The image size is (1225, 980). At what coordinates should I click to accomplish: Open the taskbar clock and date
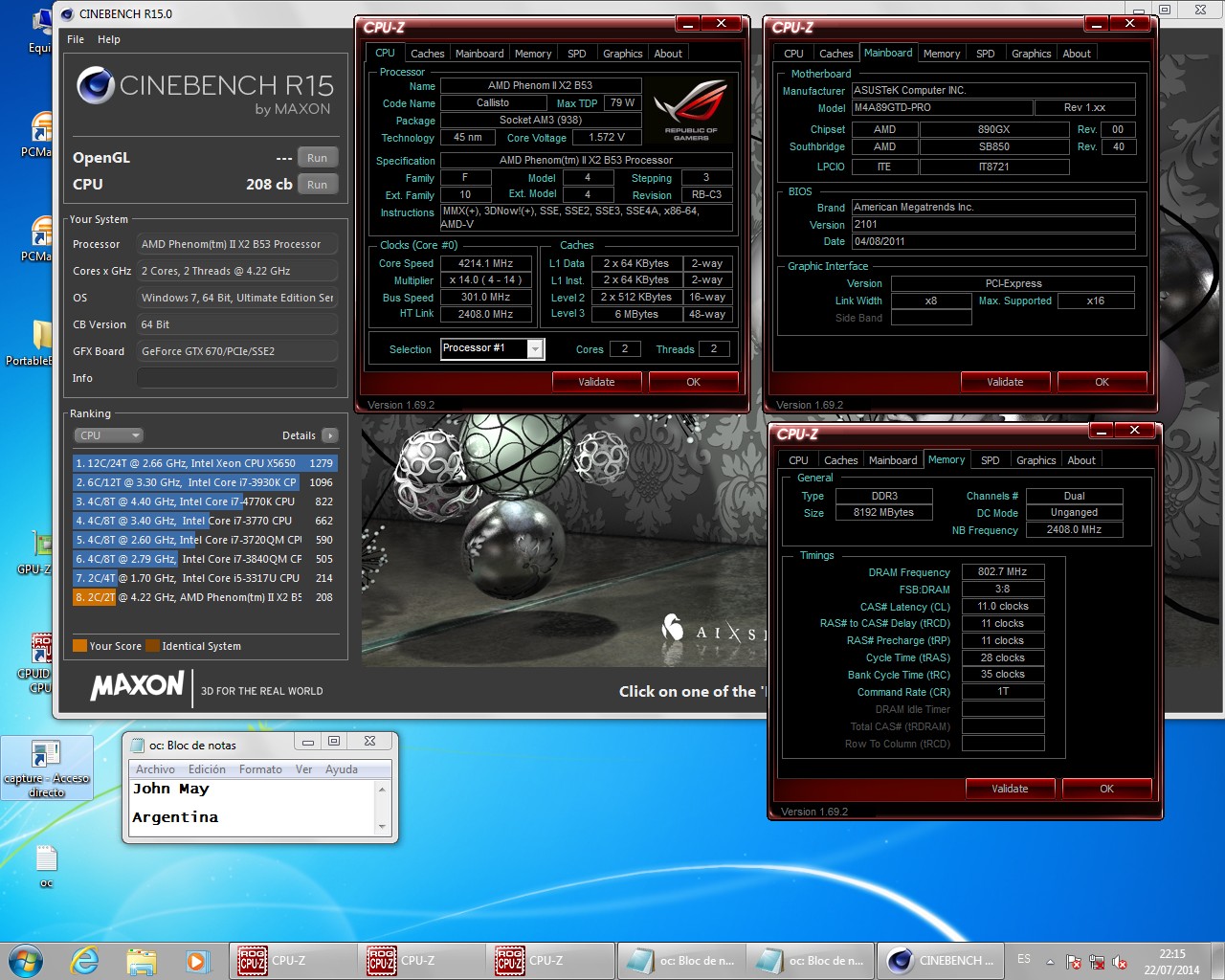[1171, 962]
